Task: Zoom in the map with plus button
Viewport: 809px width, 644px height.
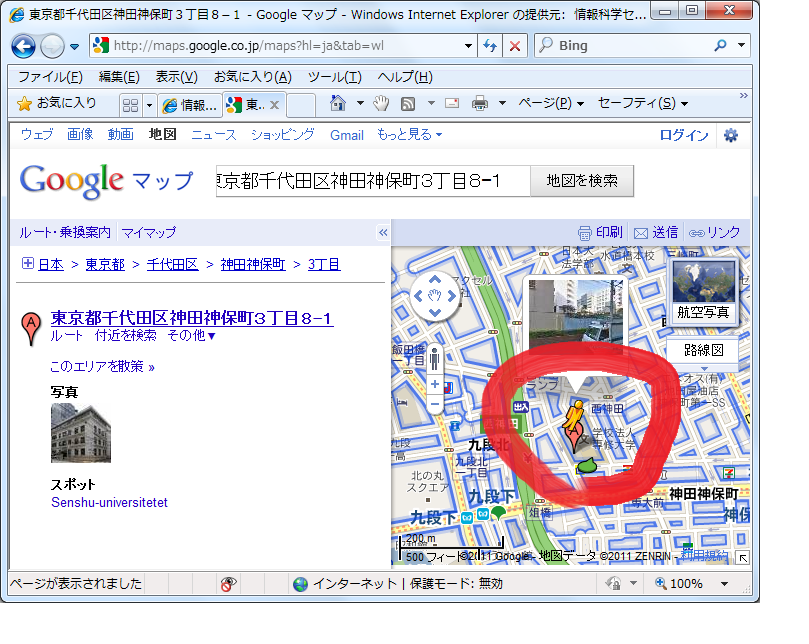Action: click(435, 384)
